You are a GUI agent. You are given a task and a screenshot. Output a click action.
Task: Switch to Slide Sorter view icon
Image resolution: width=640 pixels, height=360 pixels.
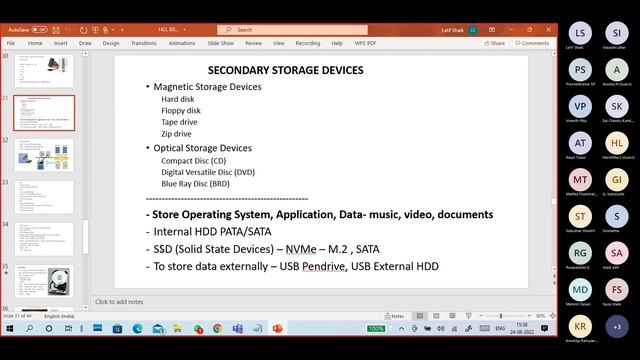436,316
